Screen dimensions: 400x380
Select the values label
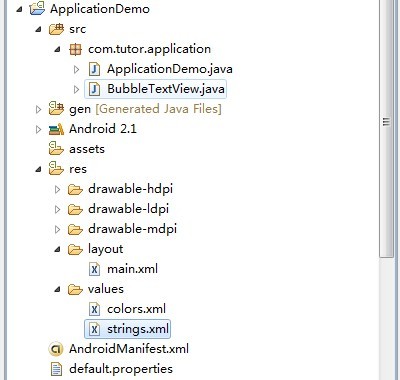click(x=106, y=289)
